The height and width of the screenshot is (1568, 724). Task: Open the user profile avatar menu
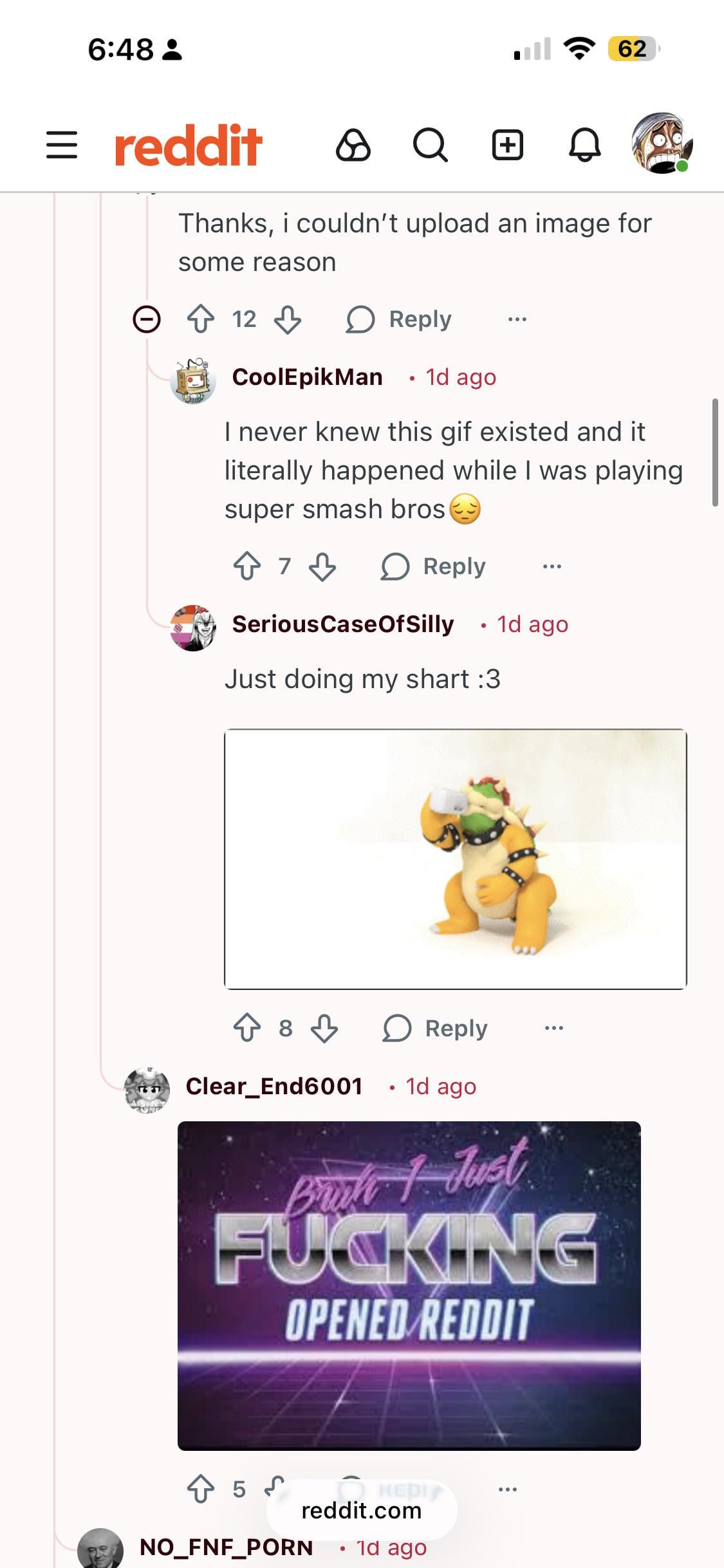[662, 144]
